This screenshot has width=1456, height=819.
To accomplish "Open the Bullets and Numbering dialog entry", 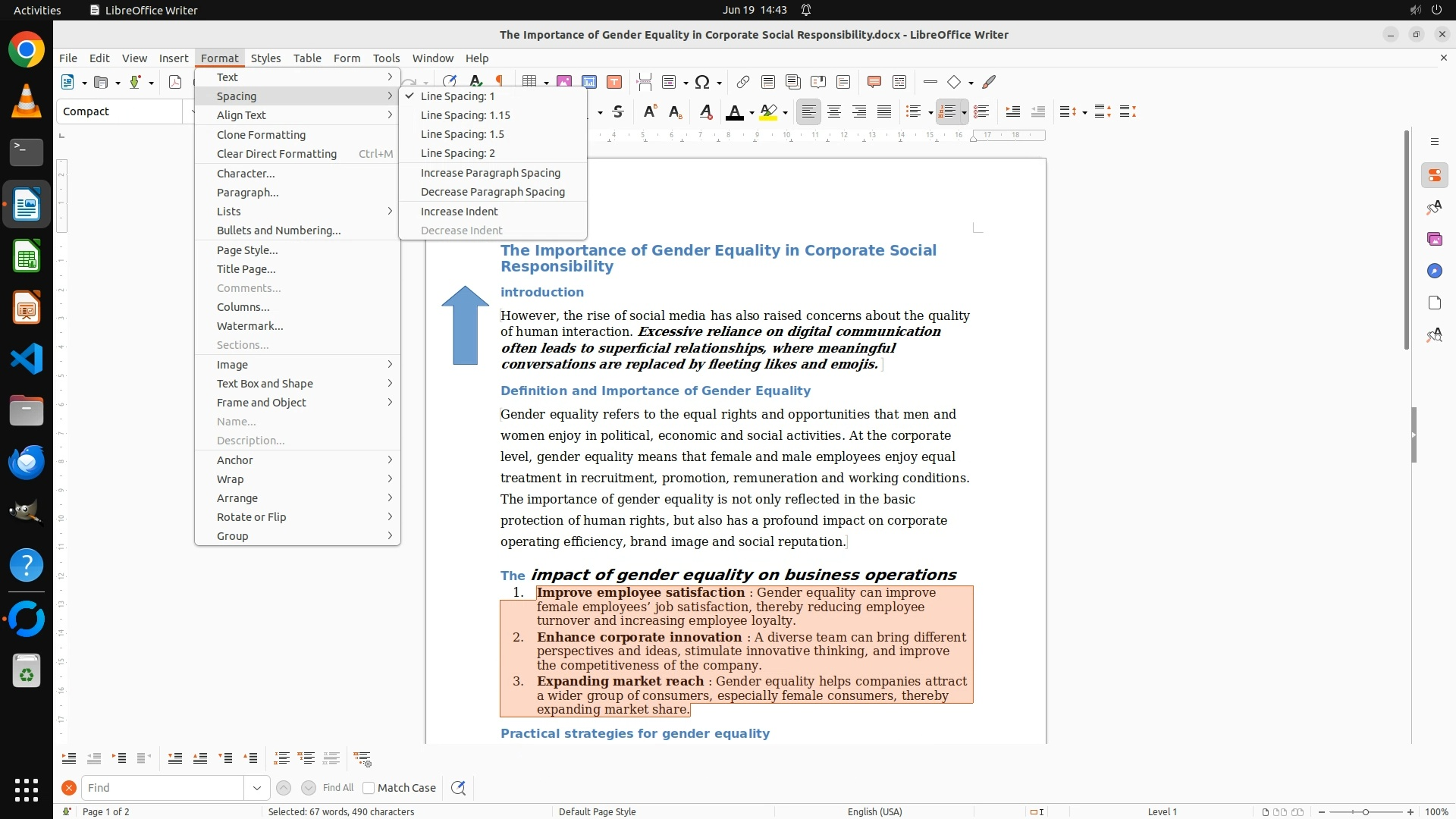I will point(278,231).
